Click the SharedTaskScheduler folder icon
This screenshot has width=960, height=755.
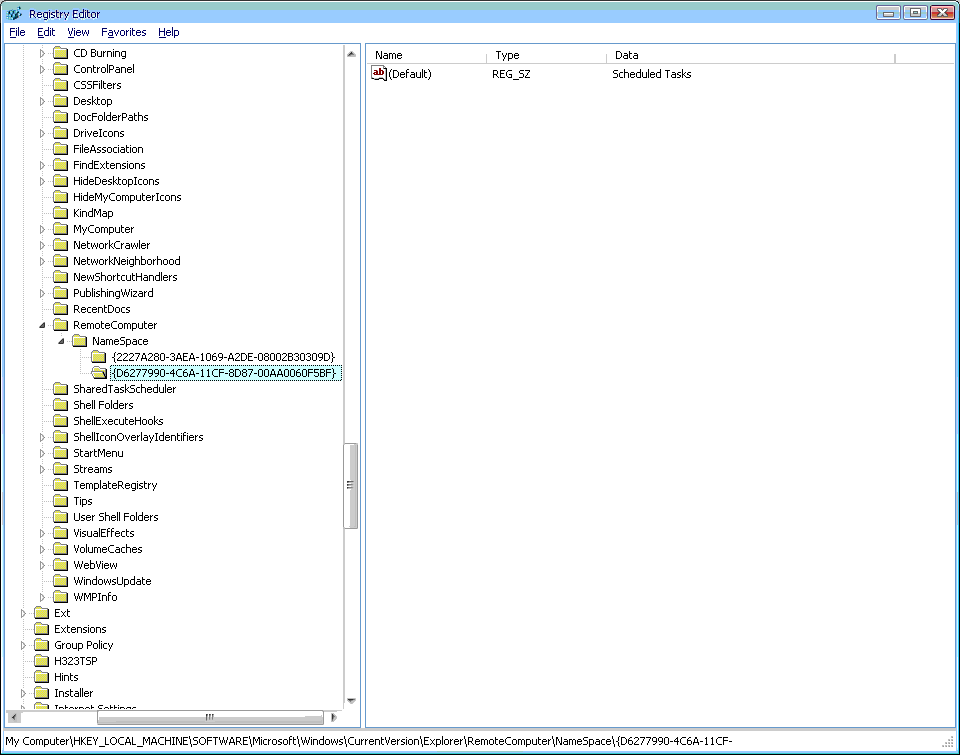click(60, 389)
